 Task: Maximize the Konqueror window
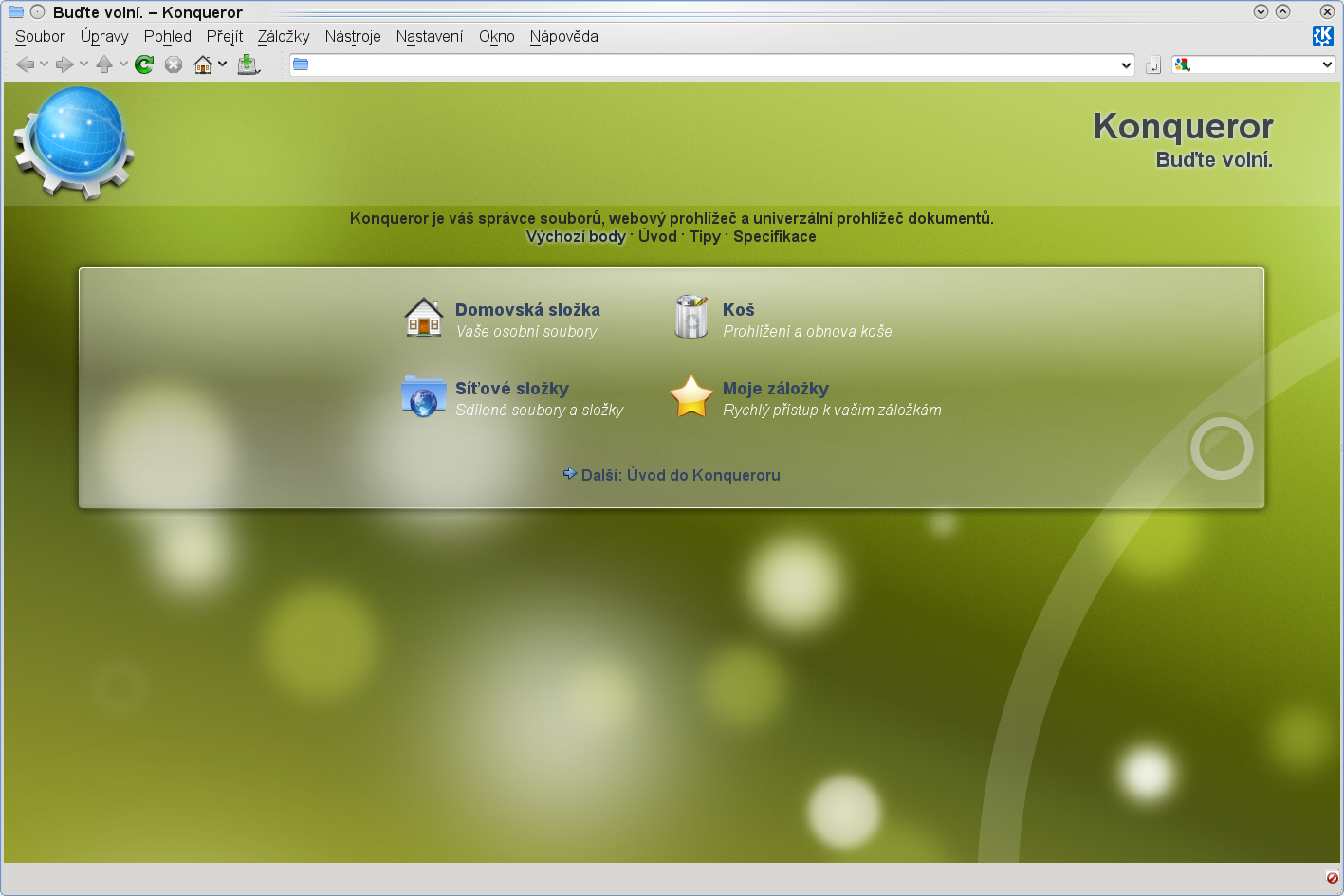(1282, 11)
